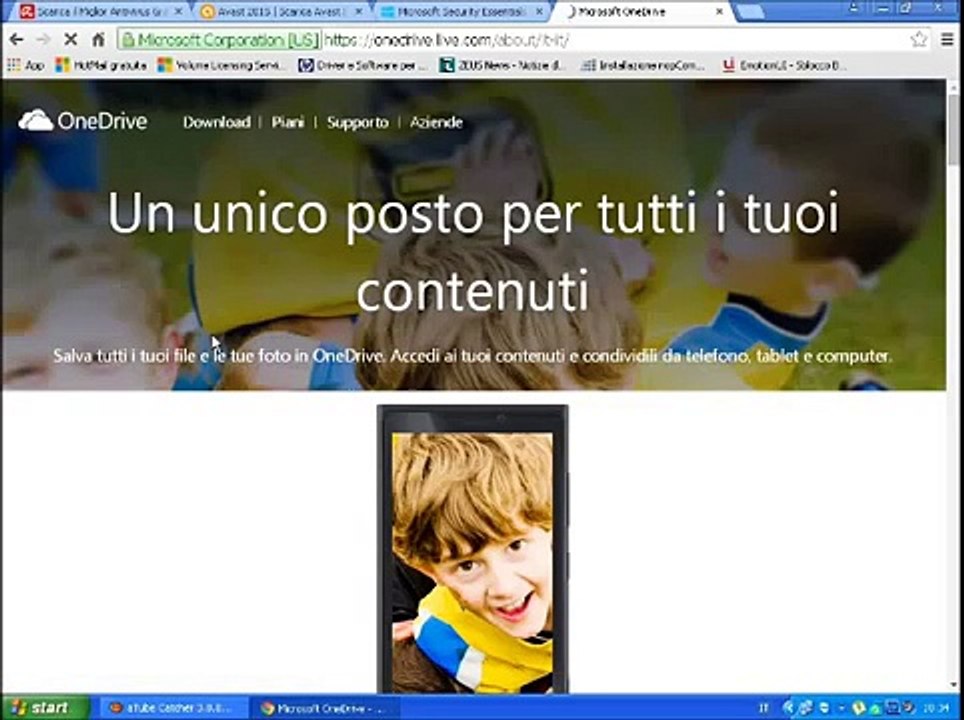Open the Piani navigation link

point(288,122)
